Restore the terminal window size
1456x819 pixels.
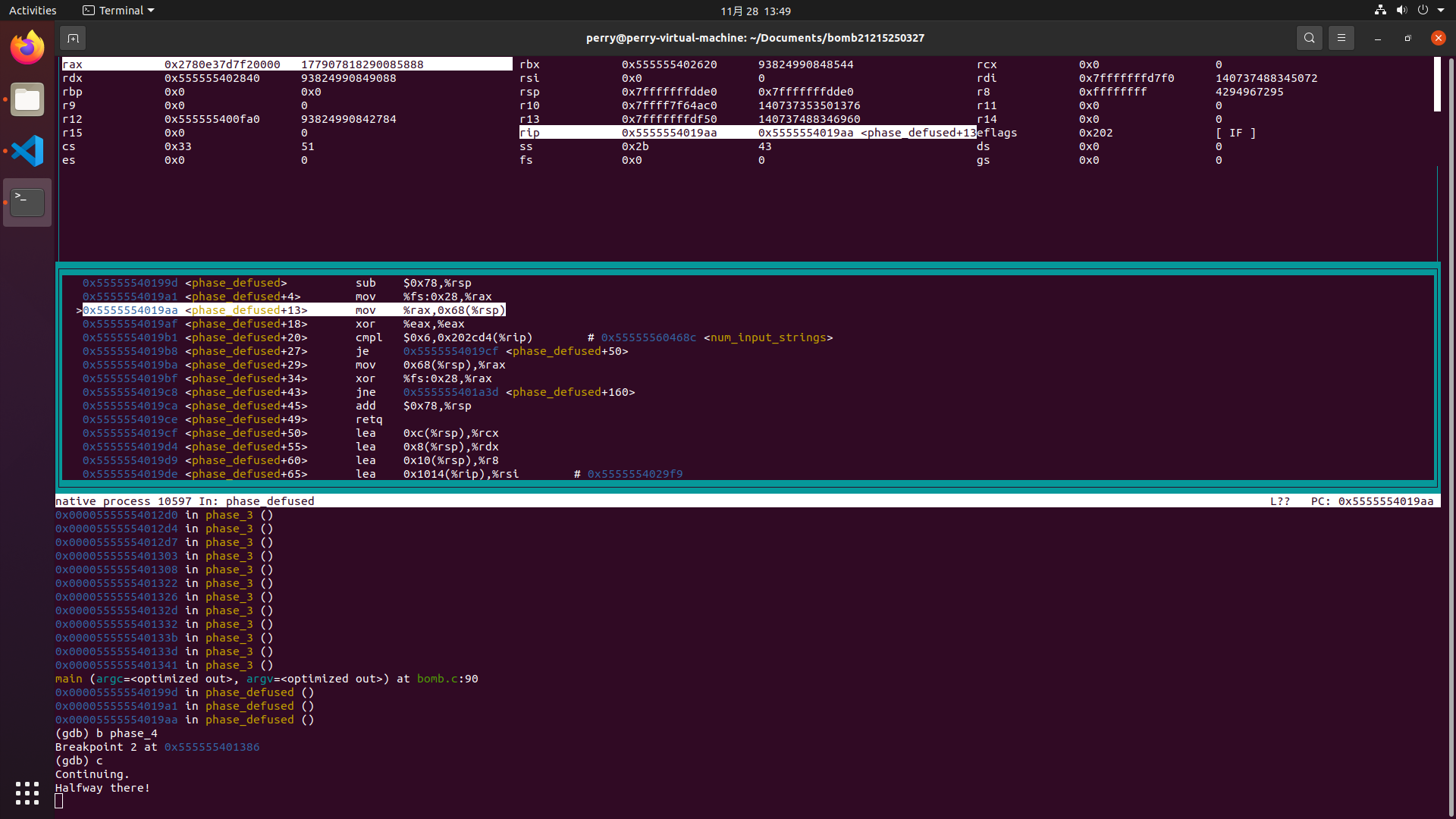coord(1407,38)
